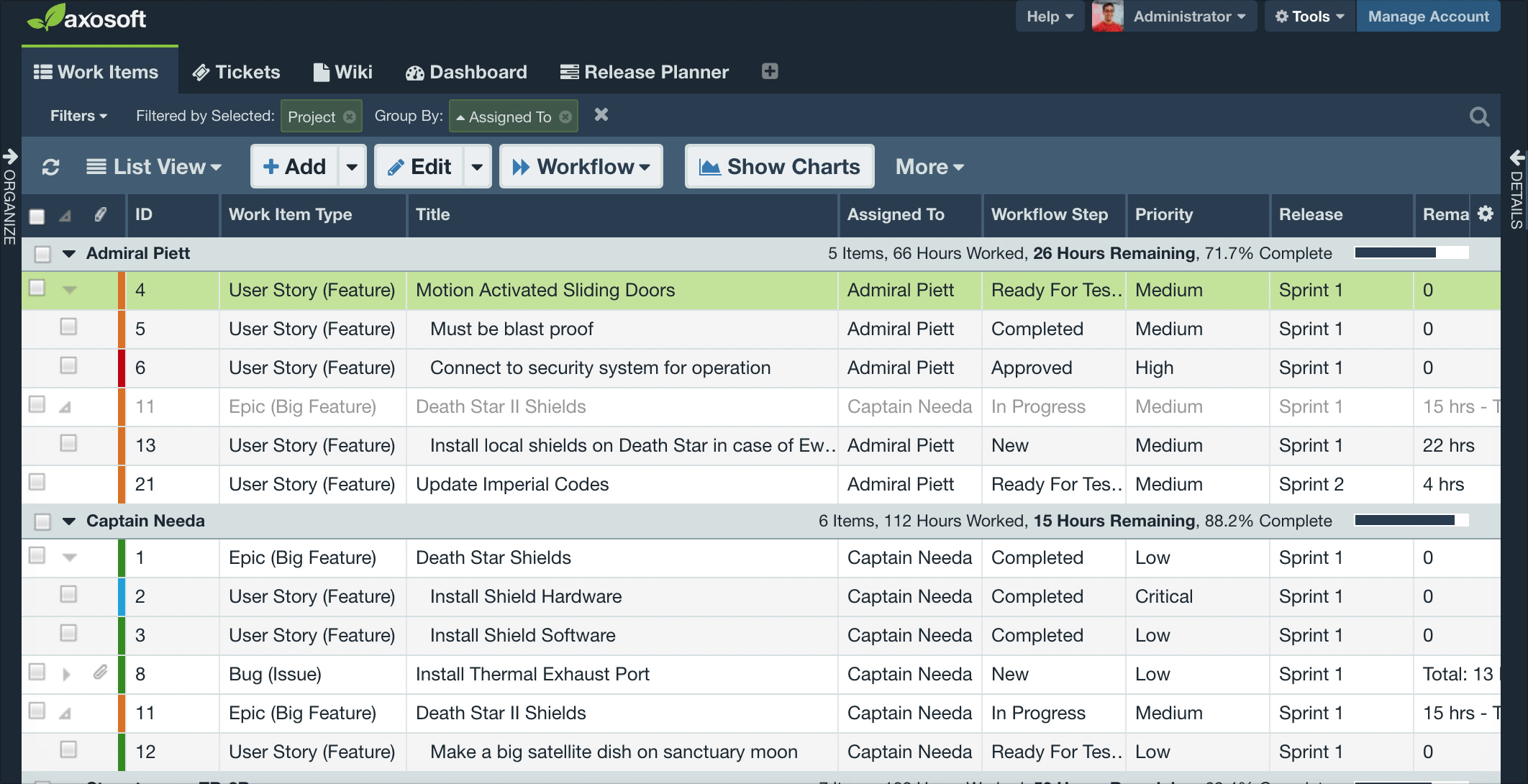
Task: Expand the Organize panel arrow
Action: (x=10, y=155)
